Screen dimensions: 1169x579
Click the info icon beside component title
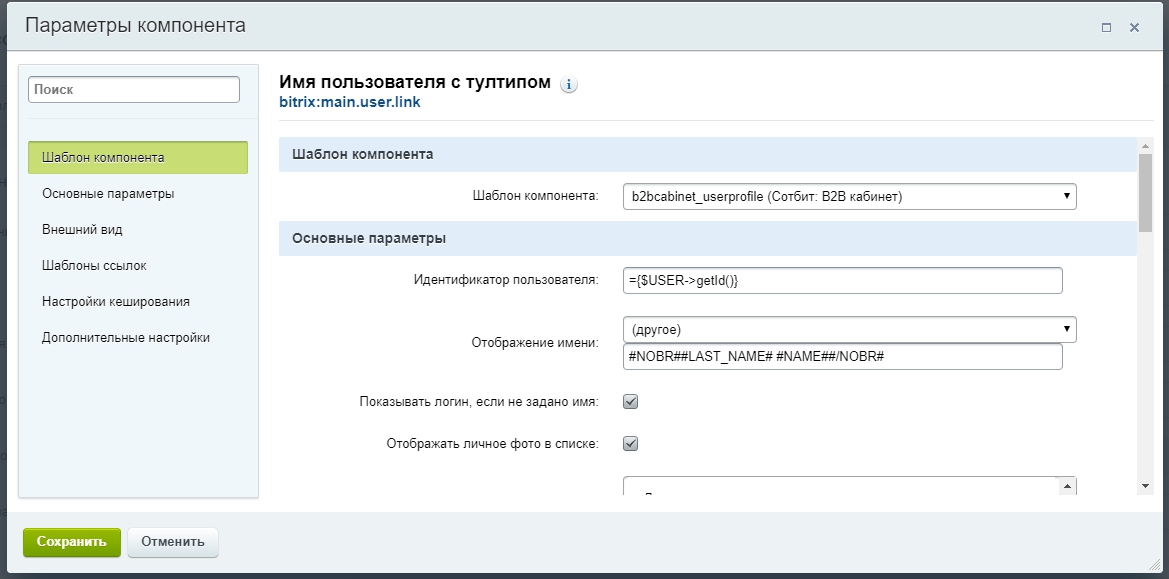(569, 85)
